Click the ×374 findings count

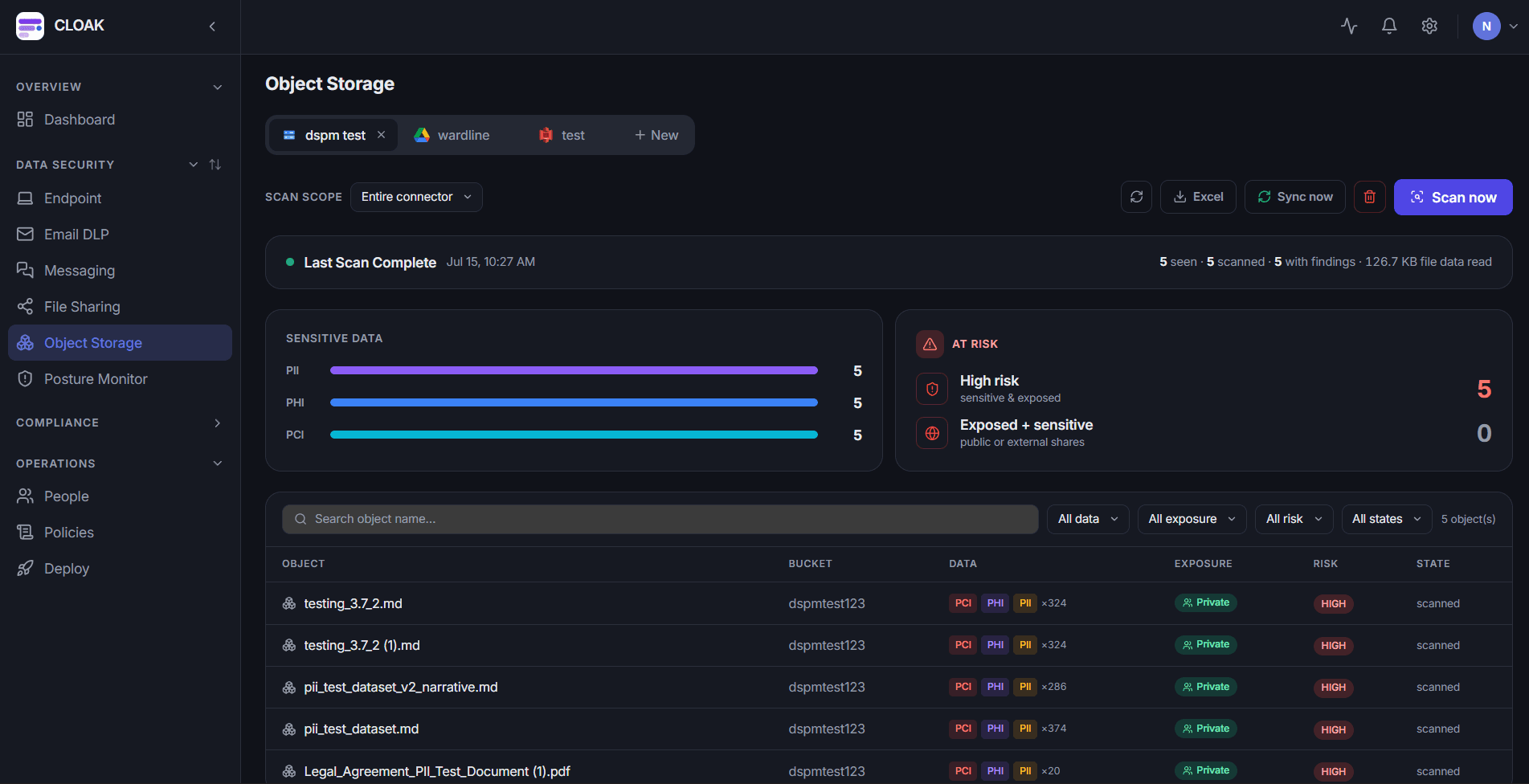(x=1053, y=729)
